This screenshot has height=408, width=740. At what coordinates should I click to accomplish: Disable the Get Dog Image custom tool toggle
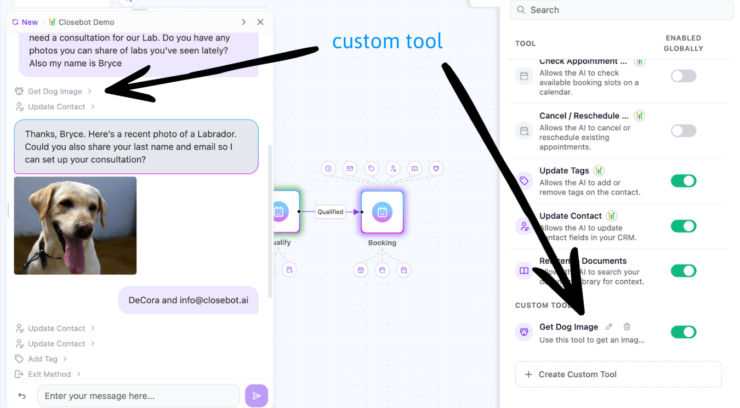coord(683,332)
